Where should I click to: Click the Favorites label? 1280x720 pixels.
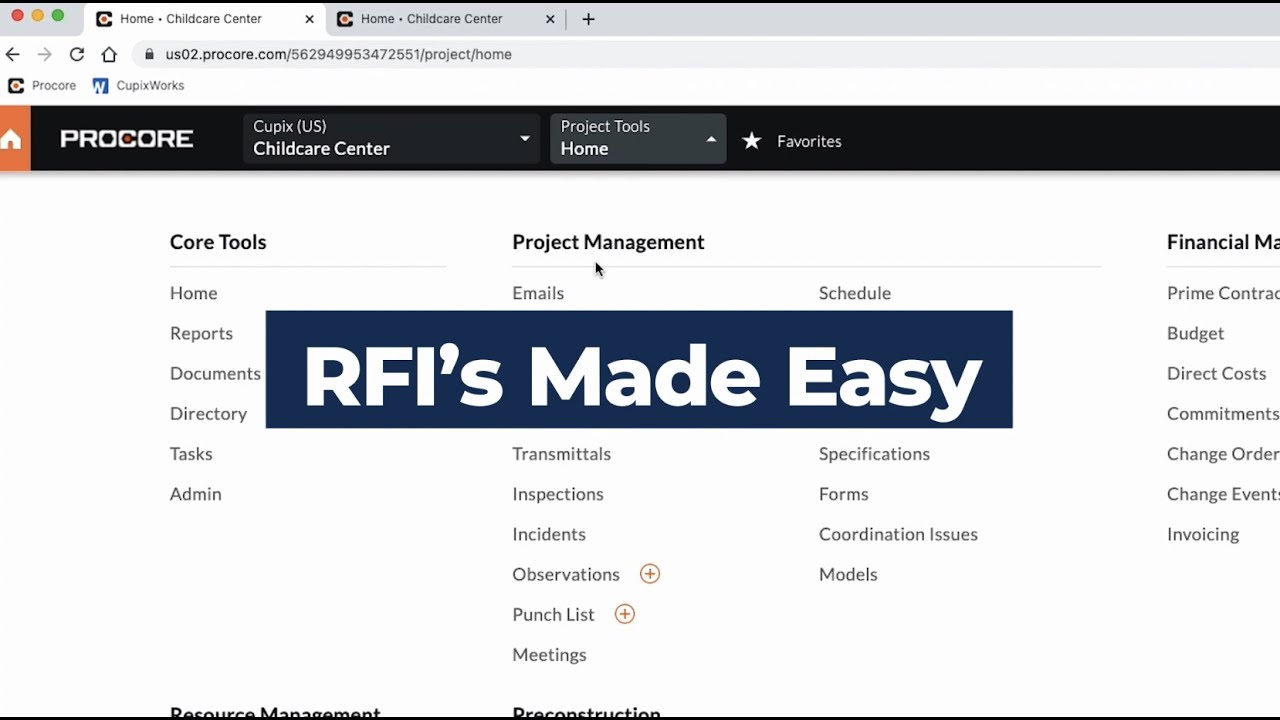[809, 141]
